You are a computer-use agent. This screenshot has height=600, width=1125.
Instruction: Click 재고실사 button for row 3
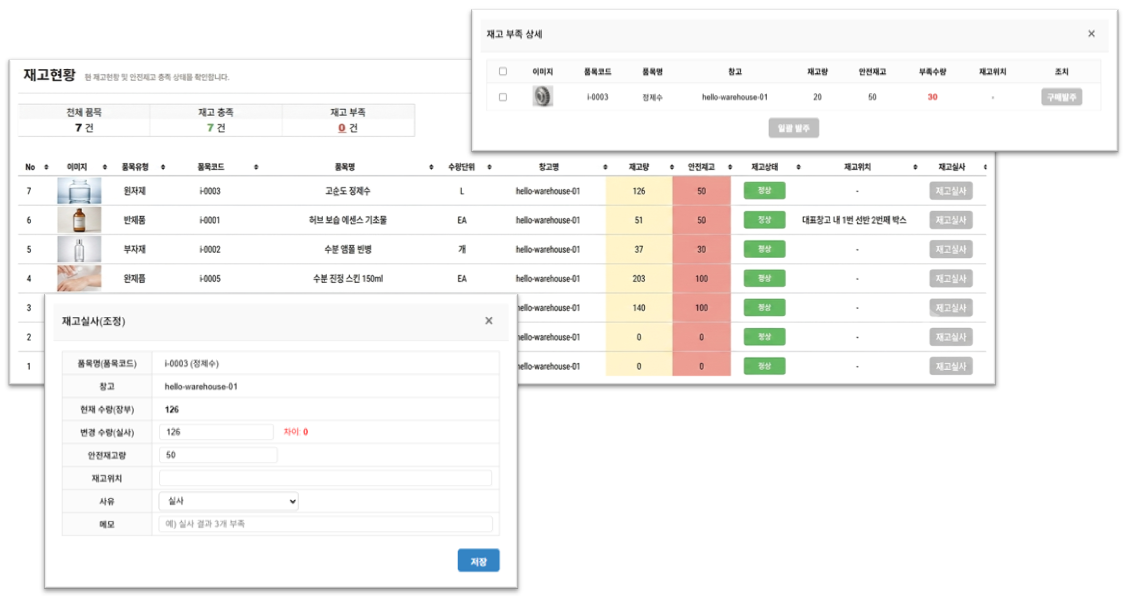pyautogui.click(x=951, y=308)
